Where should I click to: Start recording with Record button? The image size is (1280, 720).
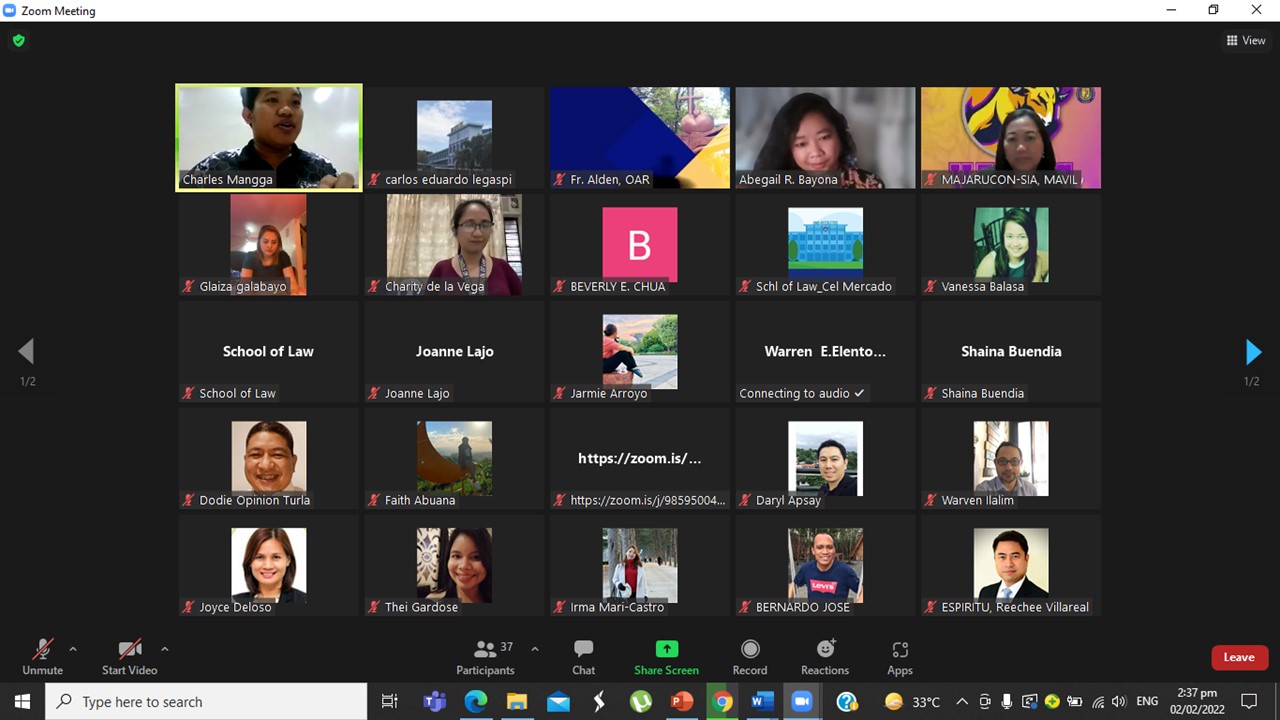pos(749,657)
